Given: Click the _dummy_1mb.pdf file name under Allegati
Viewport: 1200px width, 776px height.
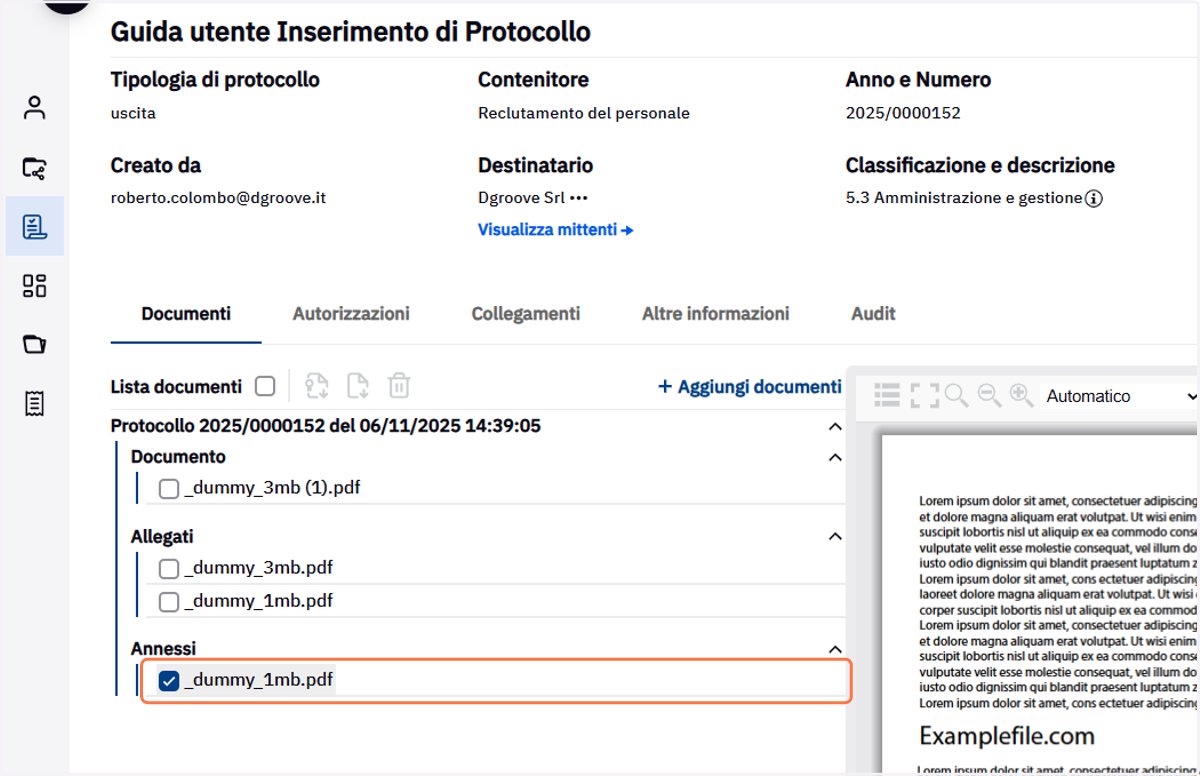Looking at the screenshot, I should [258, 601].
